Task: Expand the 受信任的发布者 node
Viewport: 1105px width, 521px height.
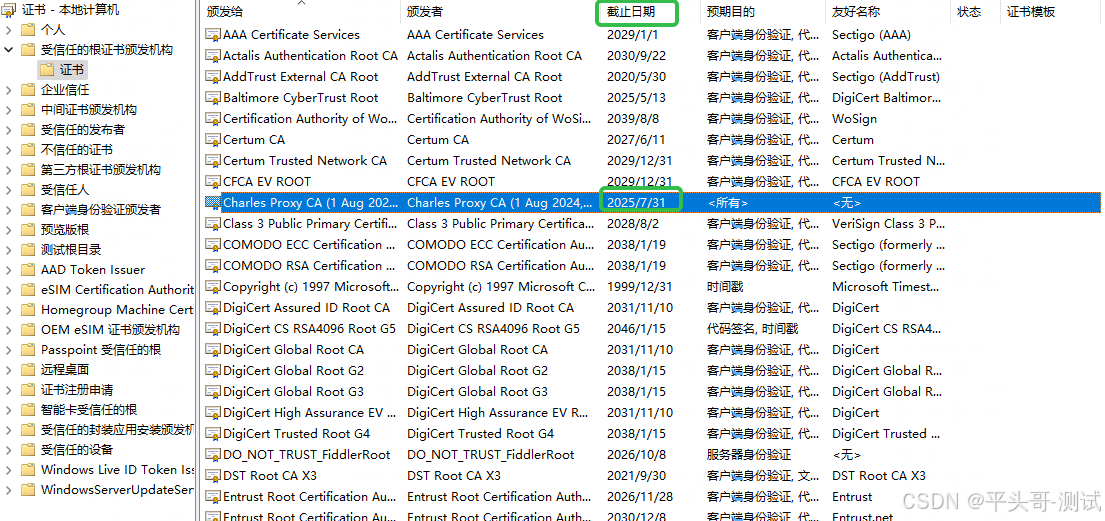Action: pyautogui.click(x=8, y=130)
